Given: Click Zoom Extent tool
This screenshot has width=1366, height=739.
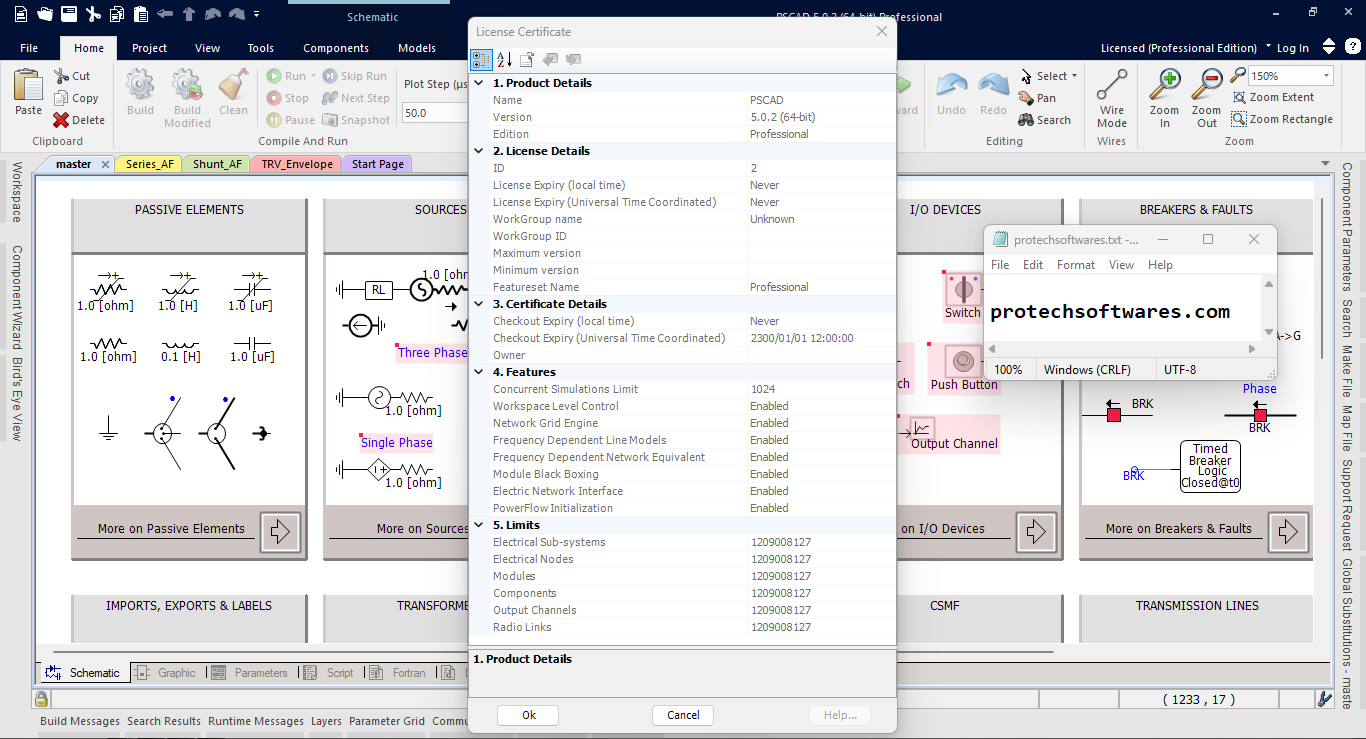Looking at the screenshot, I should point(1273,97).
